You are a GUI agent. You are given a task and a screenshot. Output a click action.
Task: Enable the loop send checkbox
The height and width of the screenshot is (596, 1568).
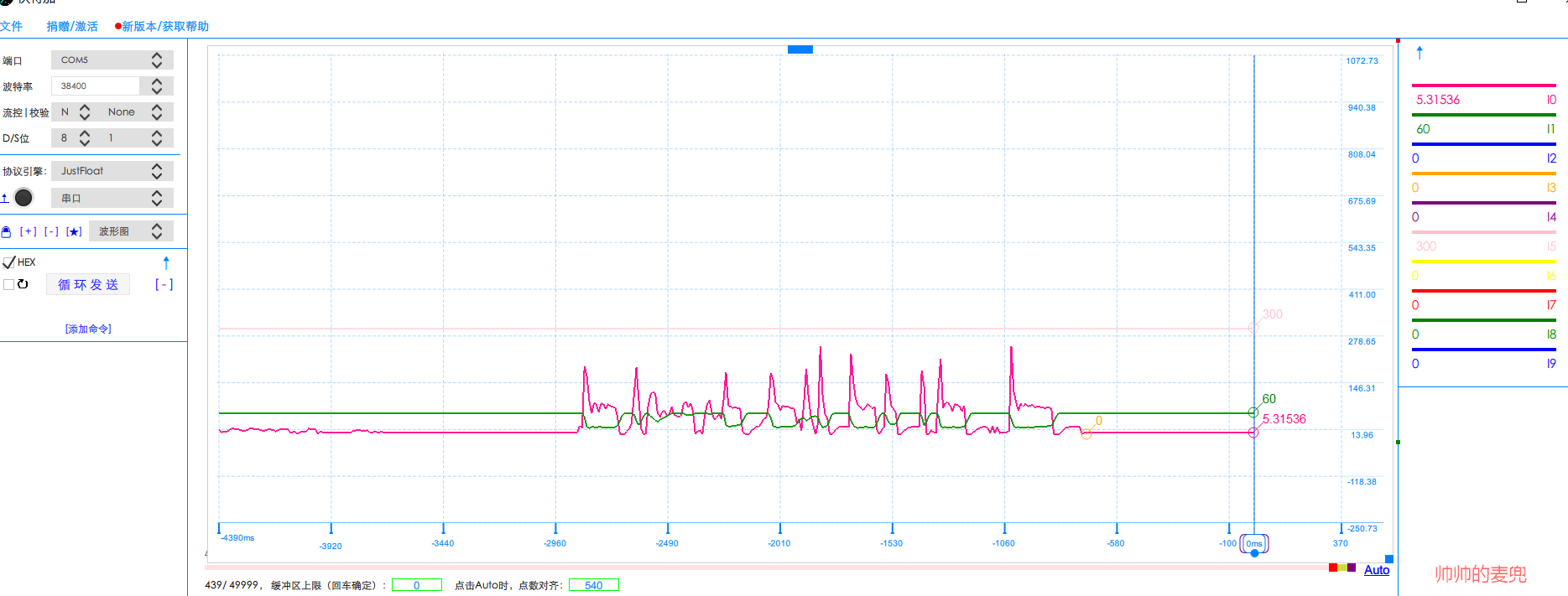[x=8, y=284]
